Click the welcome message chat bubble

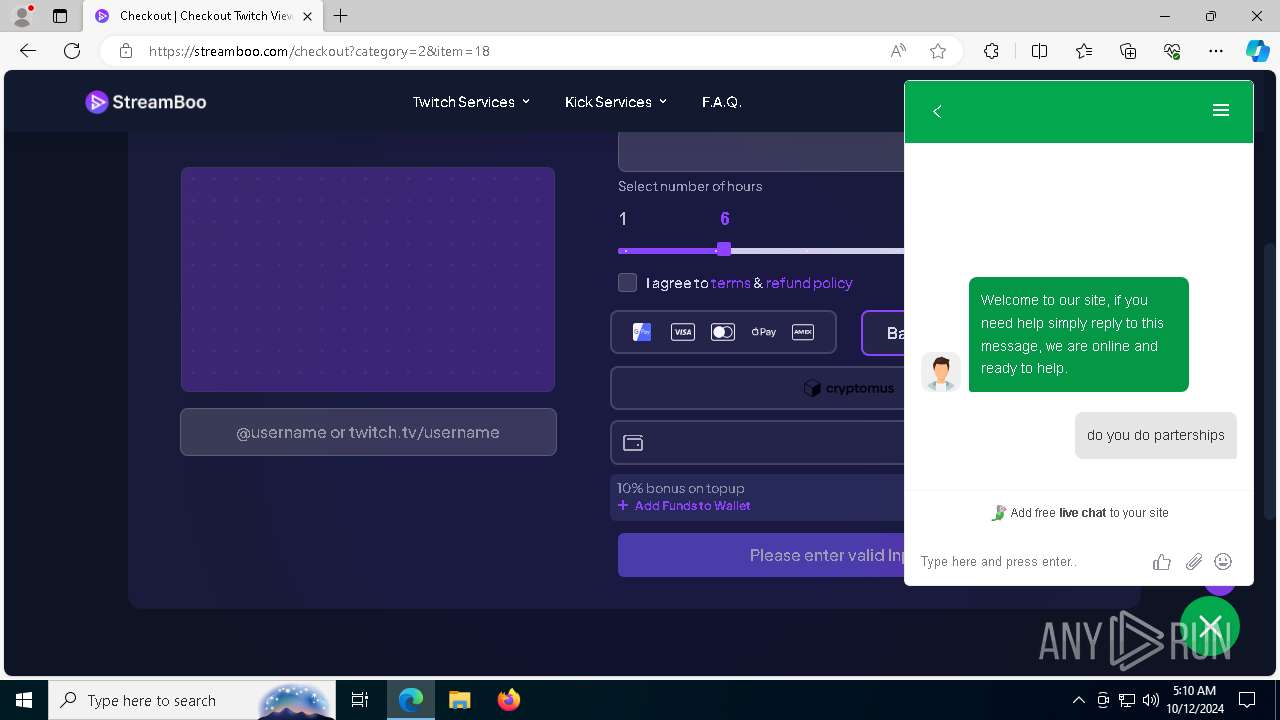coord(1079,334)
